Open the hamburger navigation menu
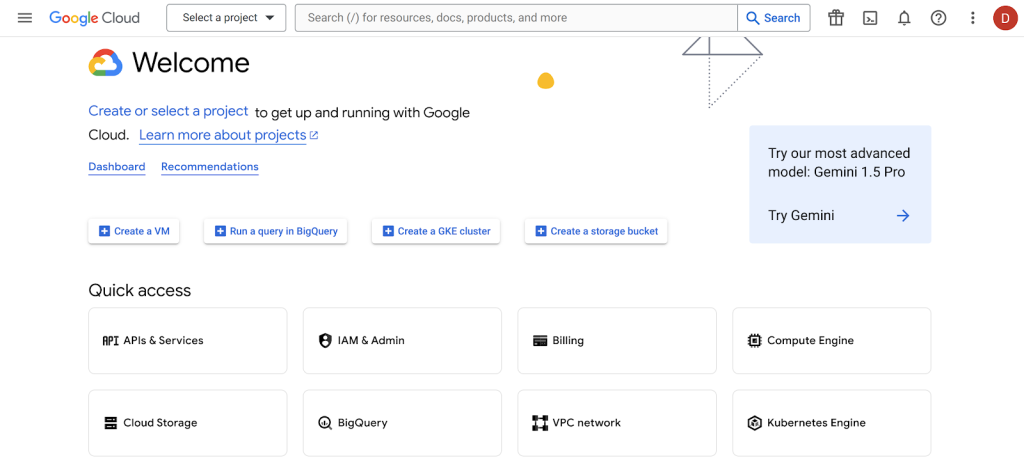 pyautogui.click(x=25, y=18)
